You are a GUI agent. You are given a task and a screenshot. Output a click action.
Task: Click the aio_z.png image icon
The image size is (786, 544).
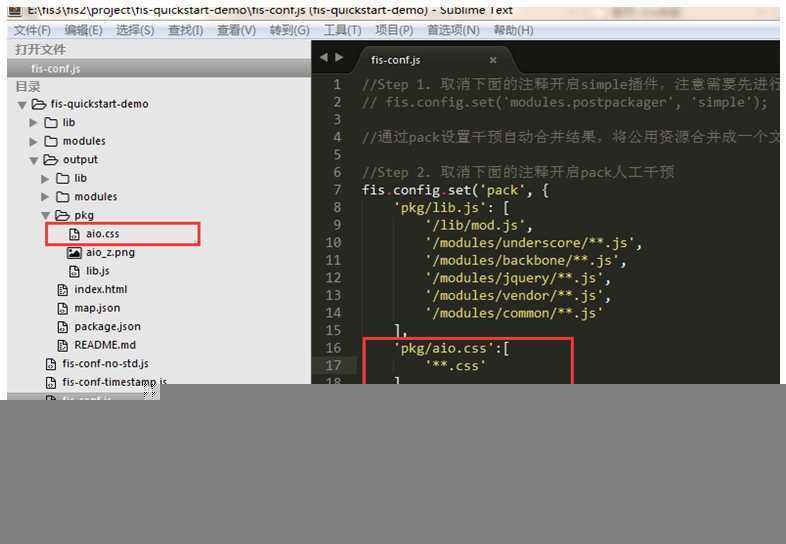(x=74, y=253)
